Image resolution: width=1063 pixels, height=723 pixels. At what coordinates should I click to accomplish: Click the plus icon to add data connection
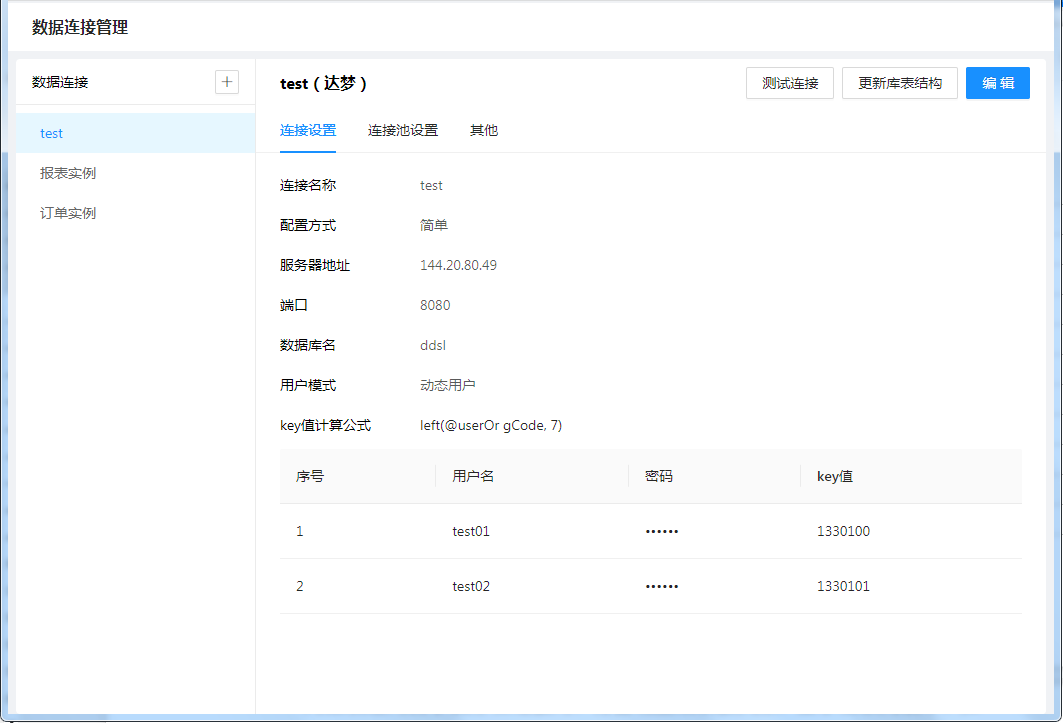[x=227, y=82]
